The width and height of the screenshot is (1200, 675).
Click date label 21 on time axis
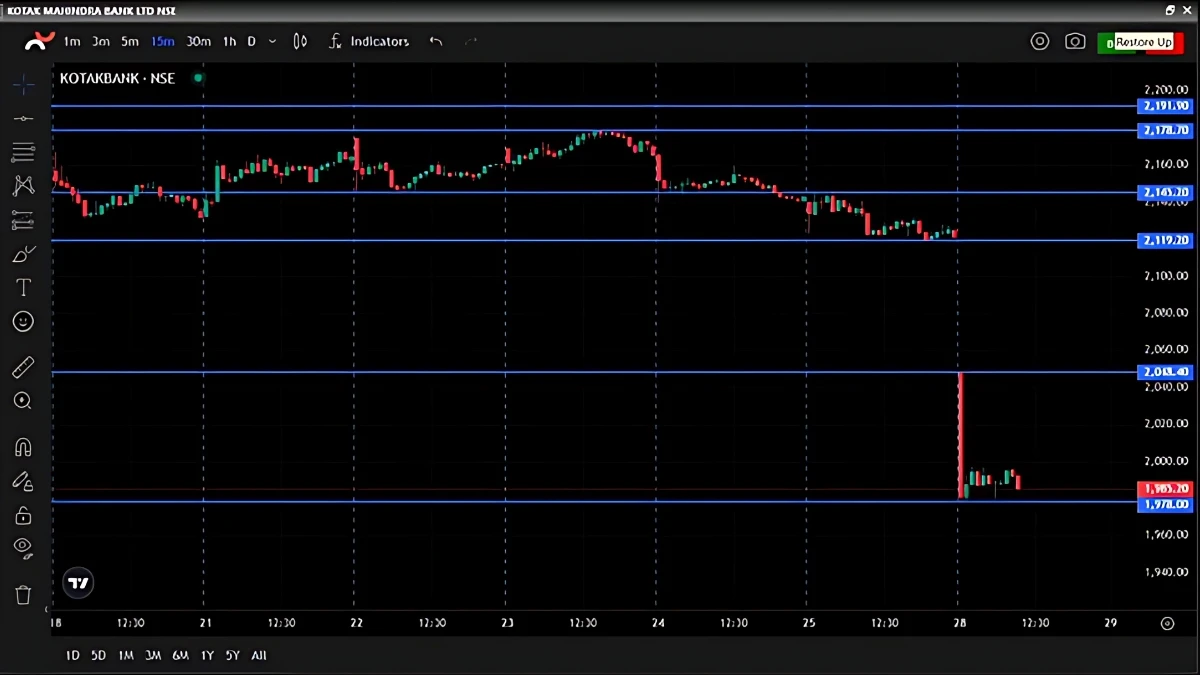204,623
